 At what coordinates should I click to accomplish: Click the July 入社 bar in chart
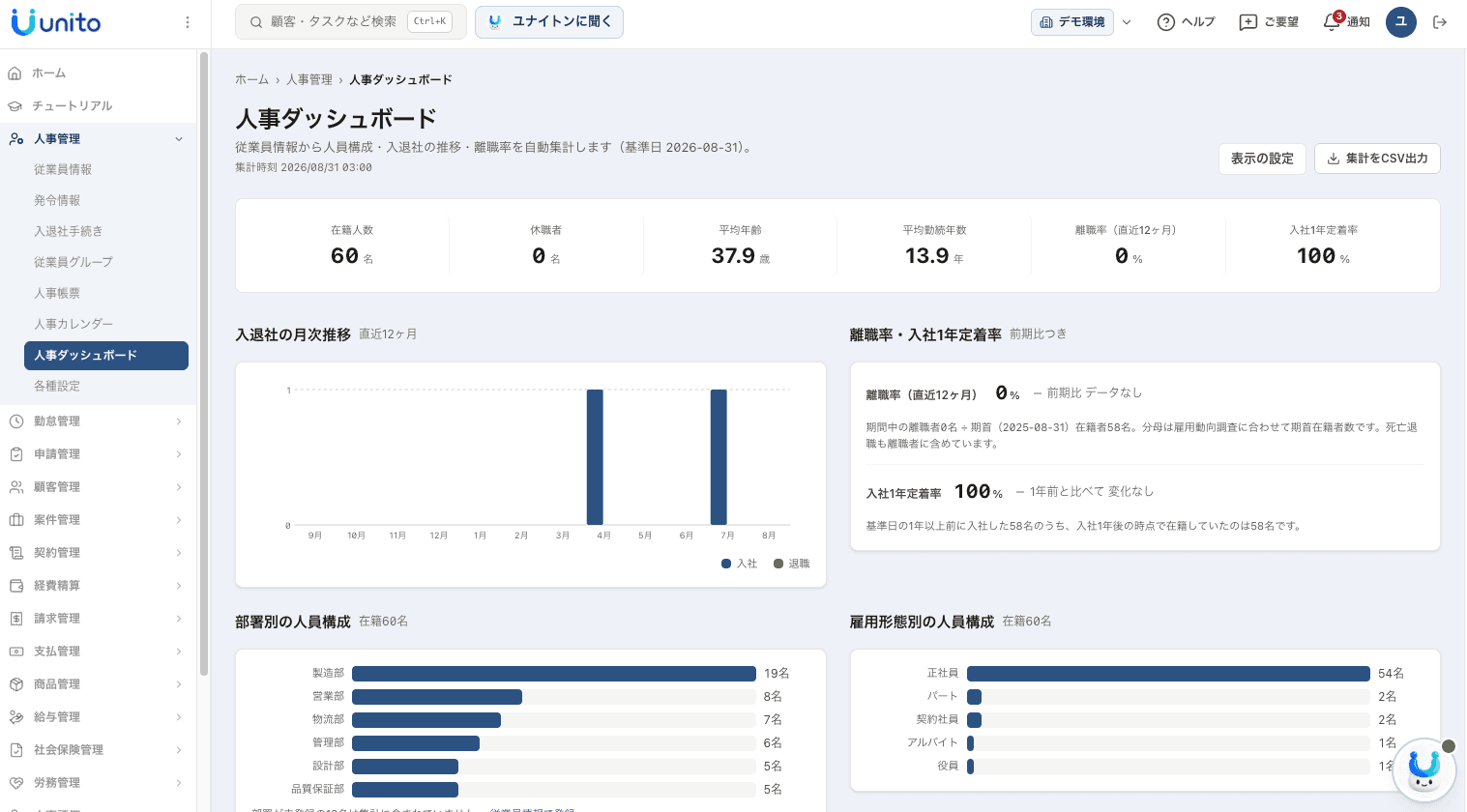tap(719, 457)
